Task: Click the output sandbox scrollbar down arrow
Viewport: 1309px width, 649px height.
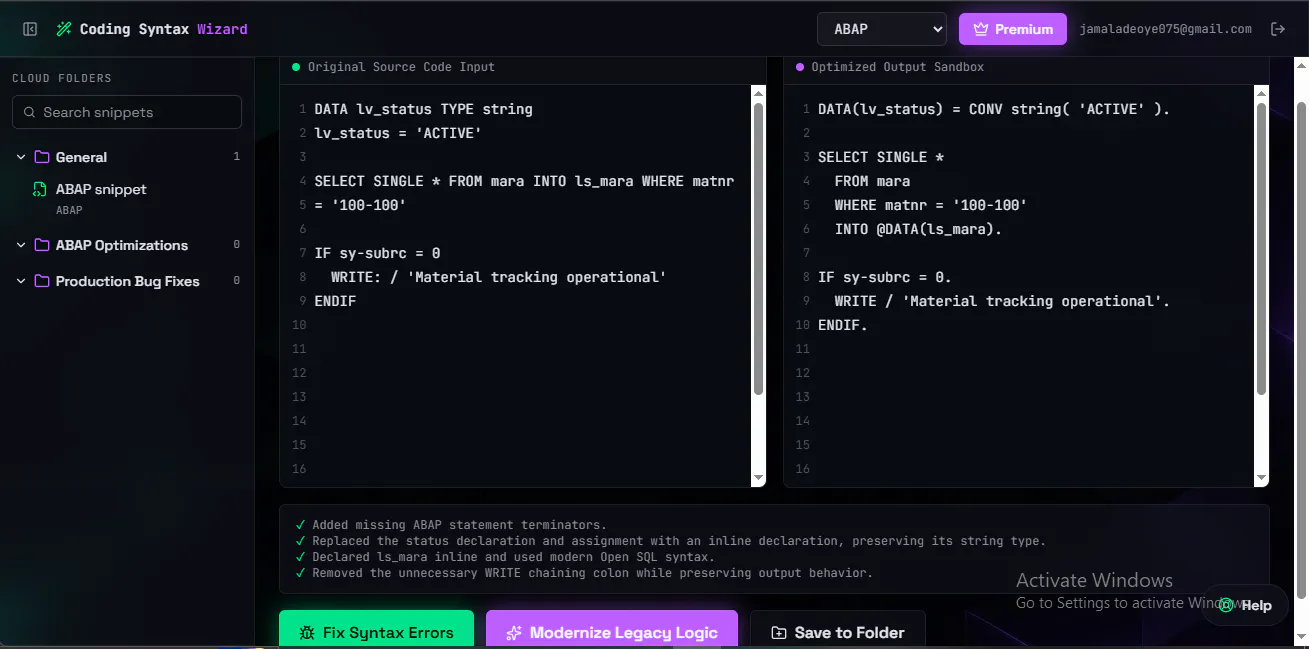Action: [1261, 478]
